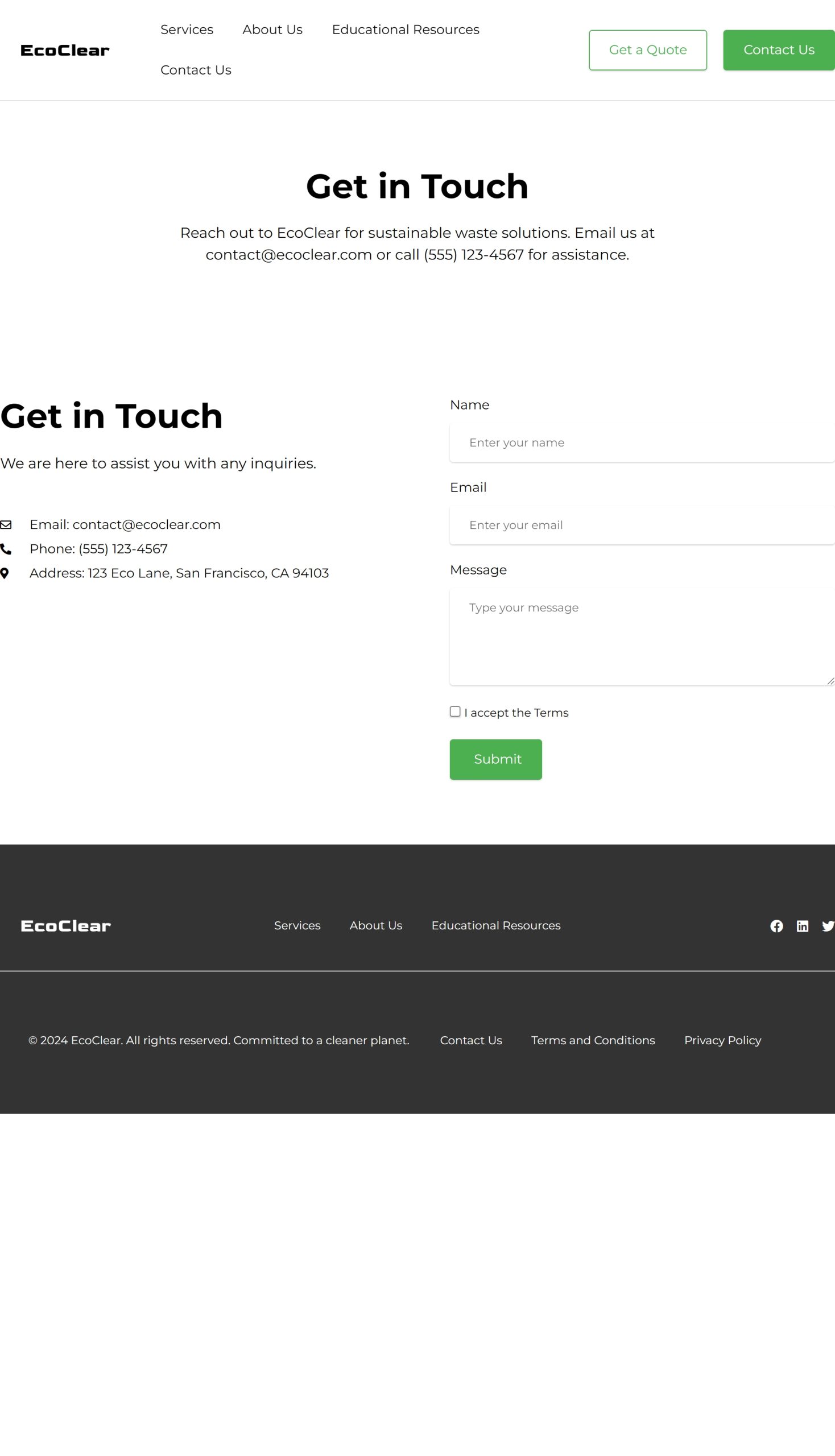Screen dimensions: 835x1456
Task: Focus the Enter your name field
Action: click(642, 442)
